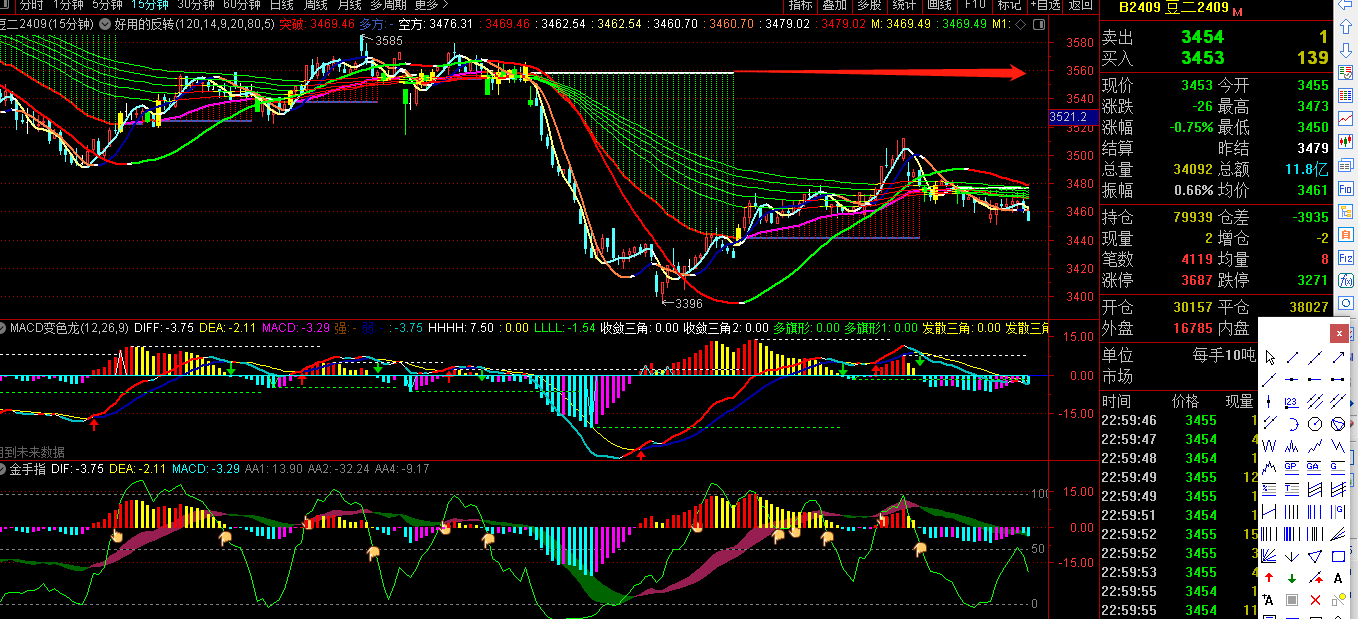The image size is (1358, 619).
Task: Select the plain circle drawing tool
Action: [1315, 424]
